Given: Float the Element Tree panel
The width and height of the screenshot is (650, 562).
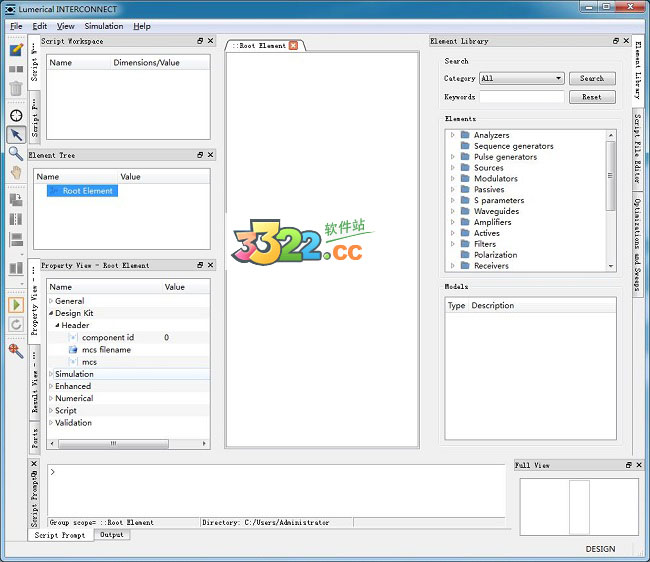Looking at the screenshot, I should point(200,155).
